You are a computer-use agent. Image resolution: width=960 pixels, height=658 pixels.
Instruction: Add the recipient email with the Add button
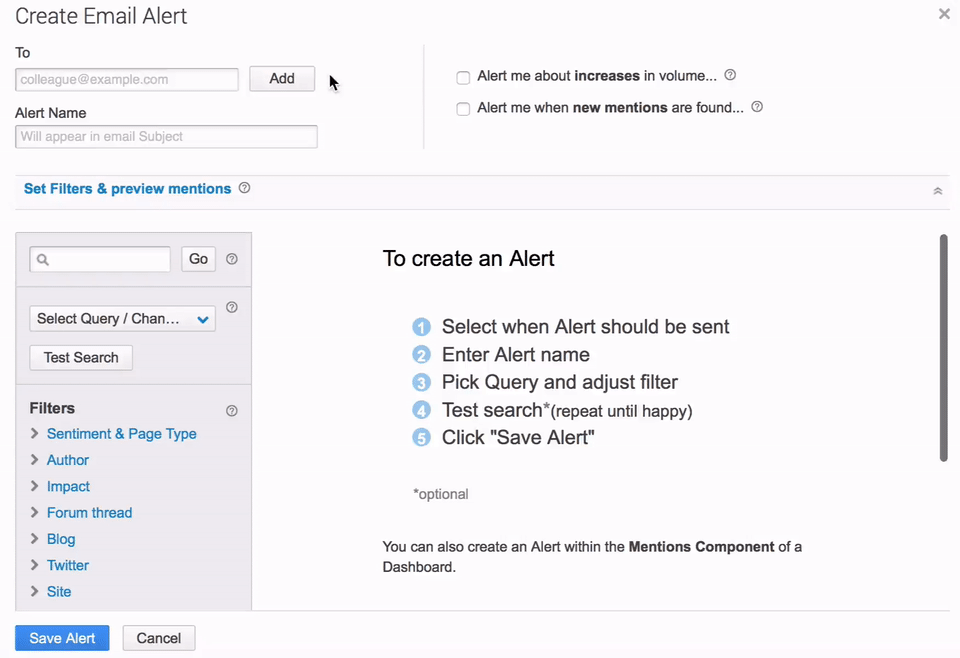[281, 78]
